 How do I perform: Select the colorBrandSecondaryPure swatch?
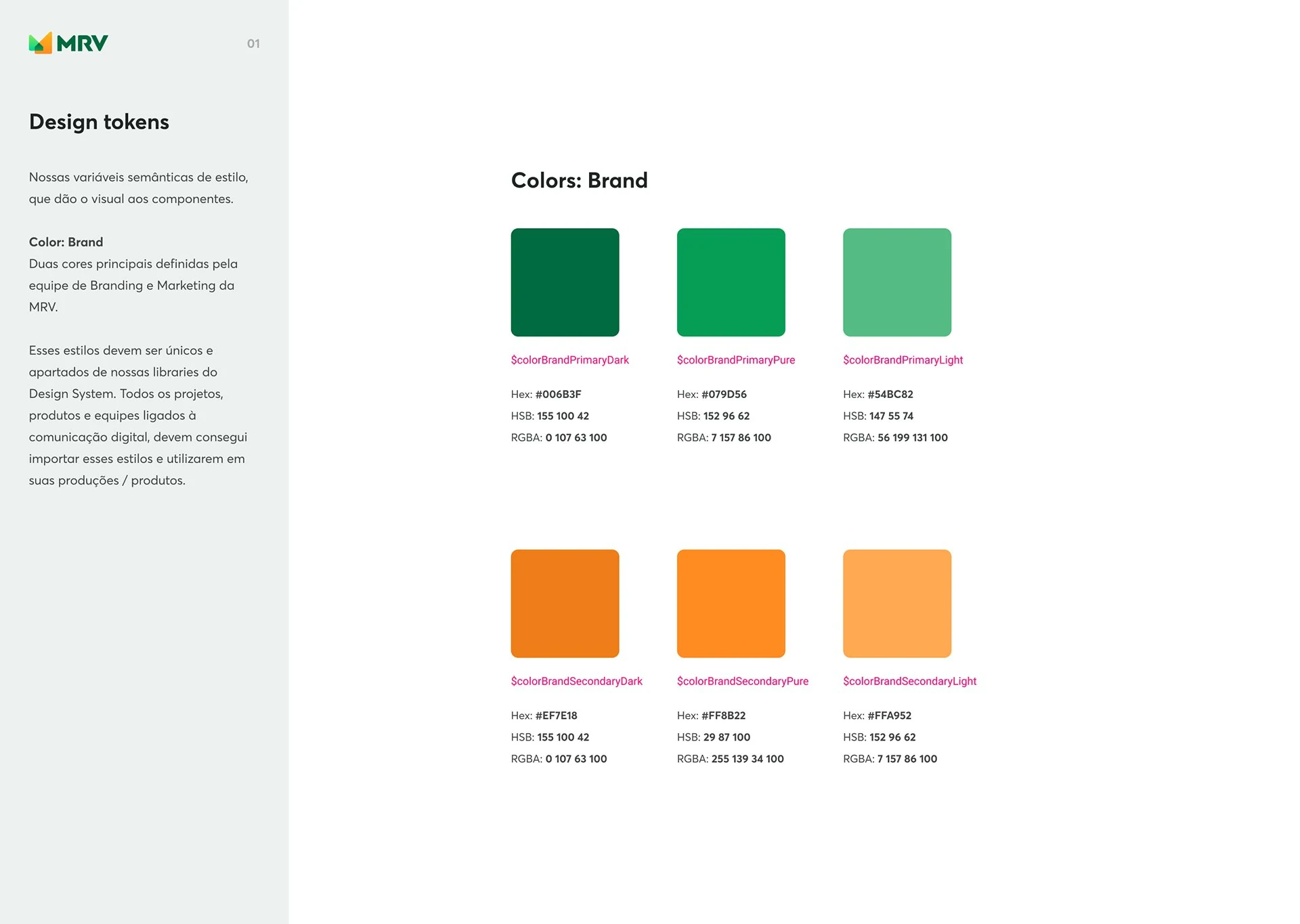pyautogui.click(x=731, y=602)
